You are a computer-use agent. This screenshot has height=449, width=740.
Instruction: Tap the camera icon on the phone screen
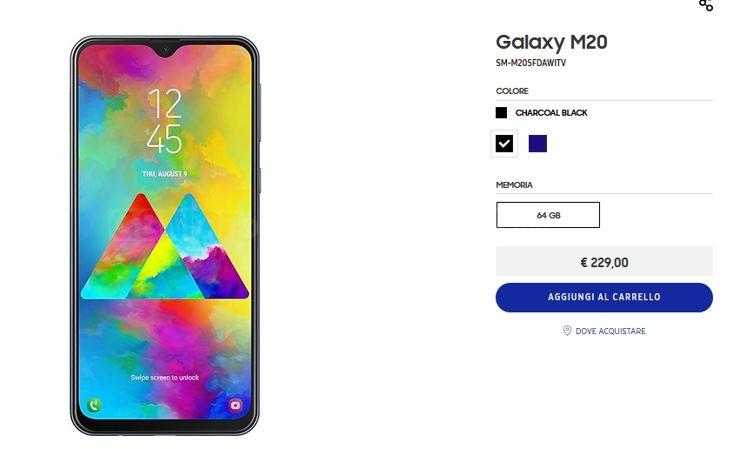[235, 405]
